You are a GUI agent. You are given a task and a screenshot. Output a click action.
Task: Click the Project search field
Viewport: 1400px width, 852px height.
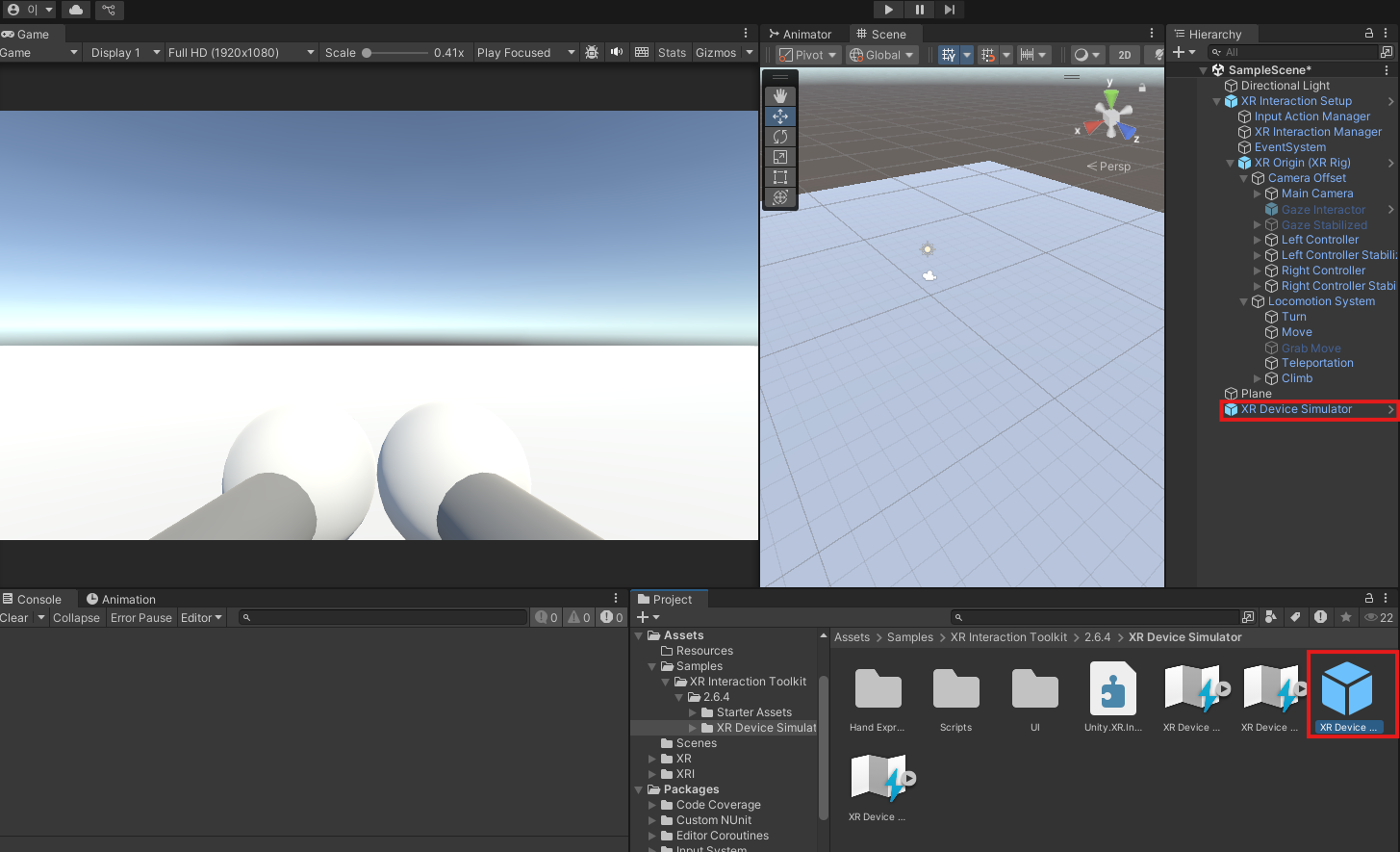click(1096, 617)
